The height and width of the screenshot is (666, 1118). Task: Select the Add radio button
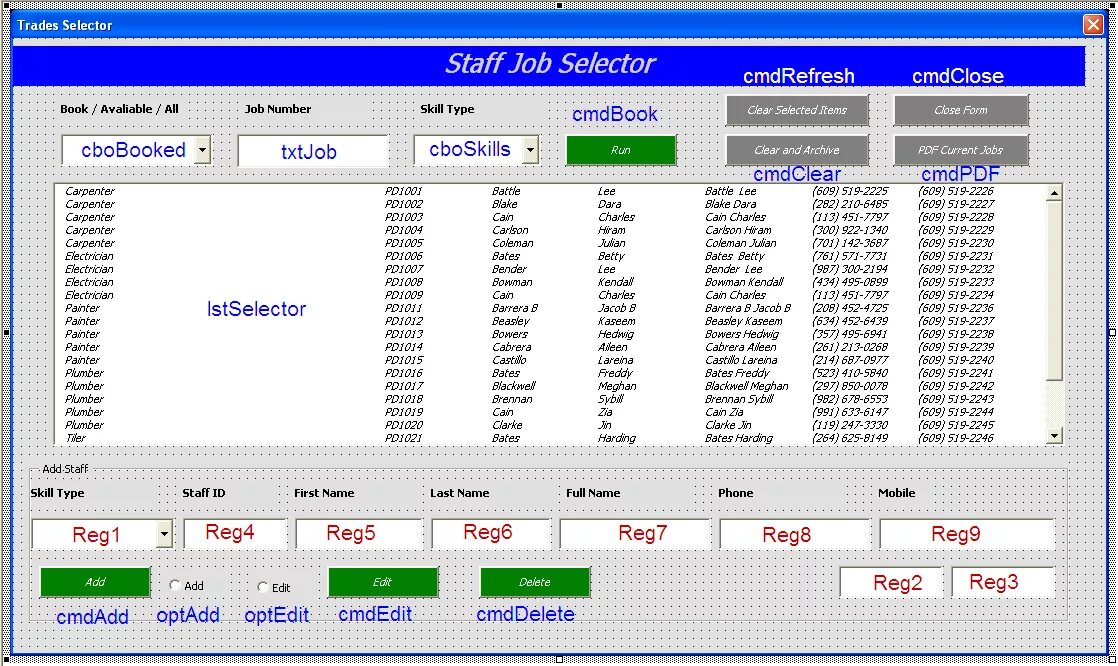[x=174, y=584]
